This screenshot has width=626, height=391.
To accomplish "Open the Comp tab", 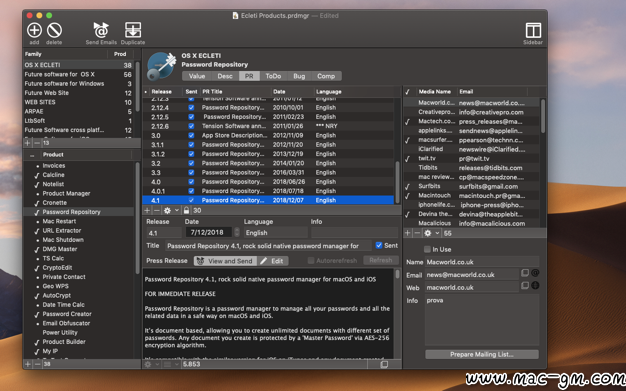I will pos(326,76).
